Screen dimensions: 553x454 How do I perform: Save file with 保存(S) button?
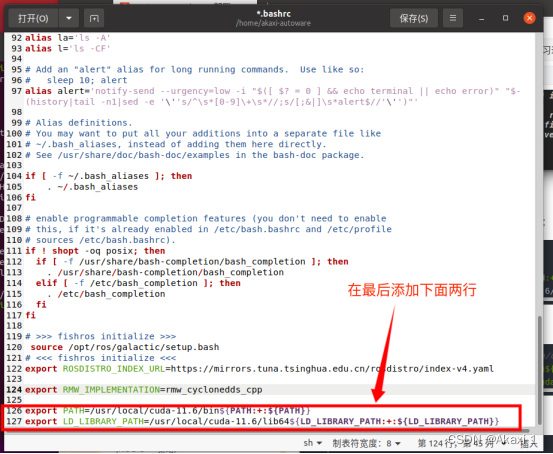414,18
